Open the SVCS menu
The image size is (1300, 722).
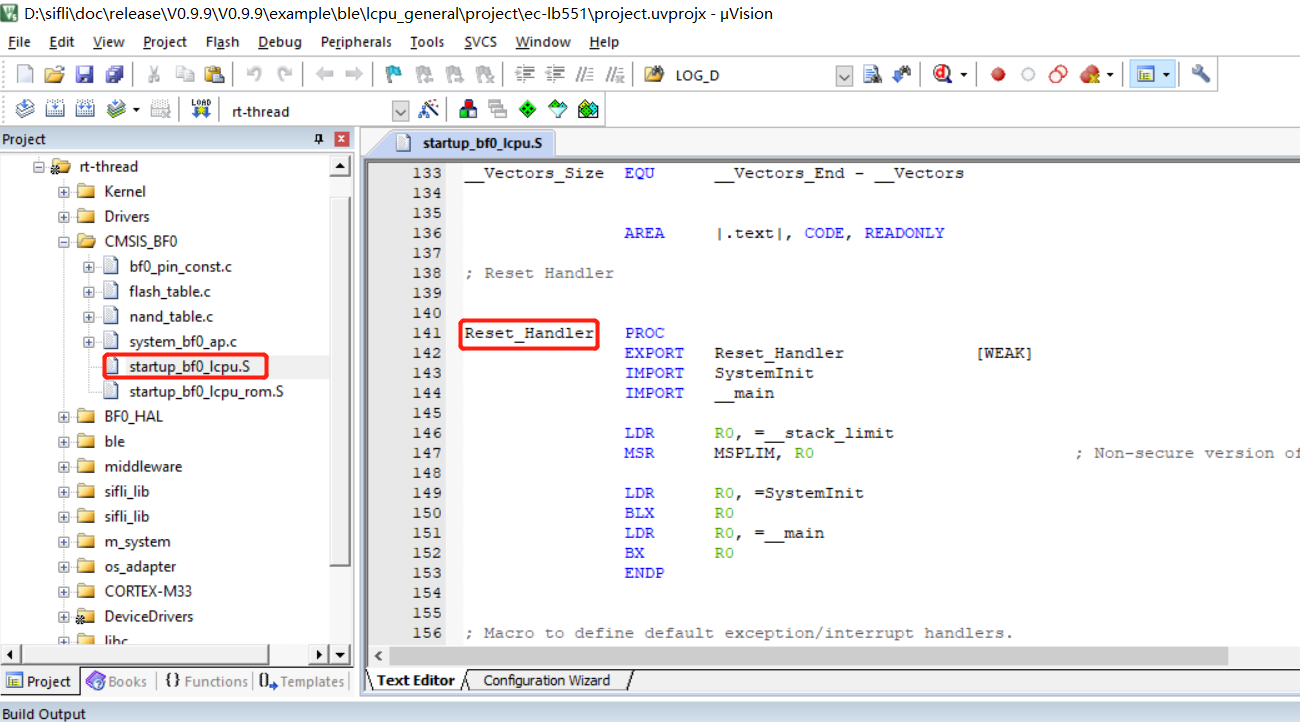tap(481, 42)
